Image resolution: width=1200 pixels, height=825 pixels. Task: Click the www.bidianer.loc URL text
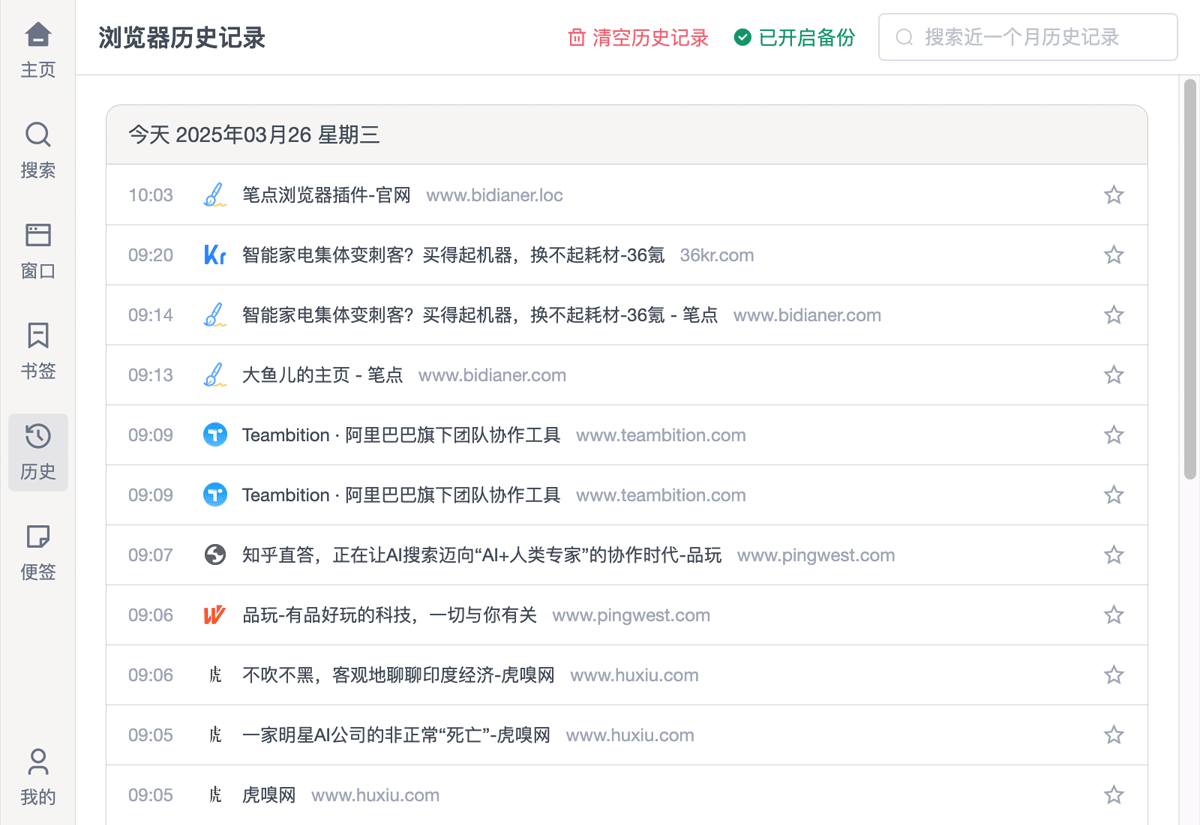(495, 195)
